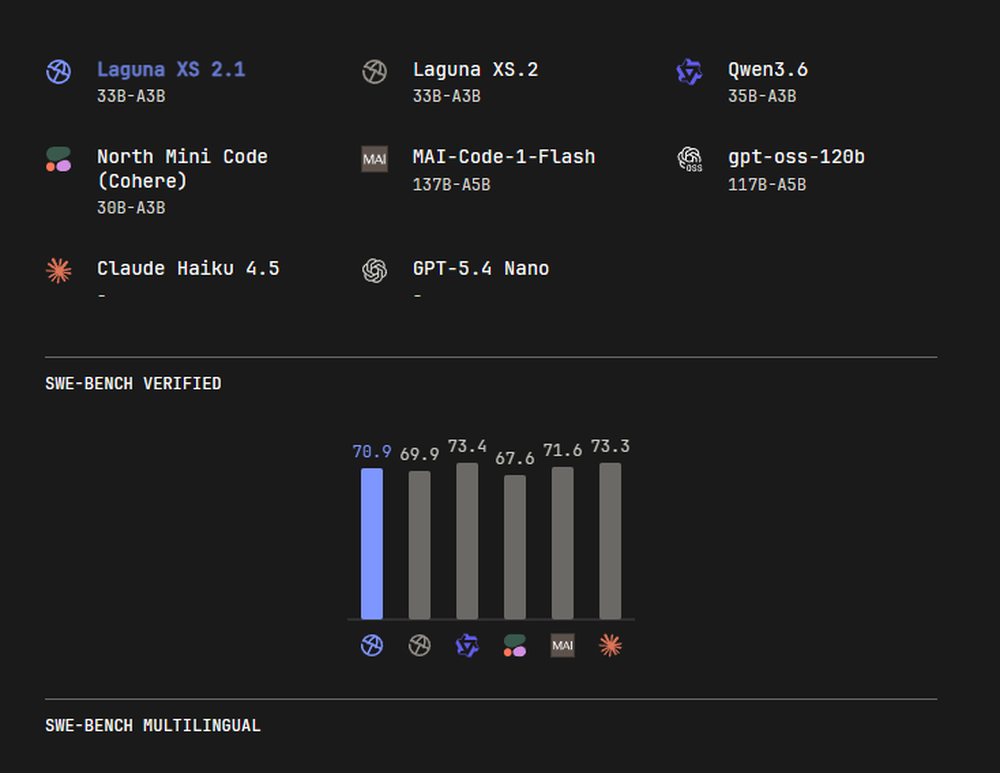Click the 73.4 score value
Screen dimensions: 1000x773
coord(467,446)
